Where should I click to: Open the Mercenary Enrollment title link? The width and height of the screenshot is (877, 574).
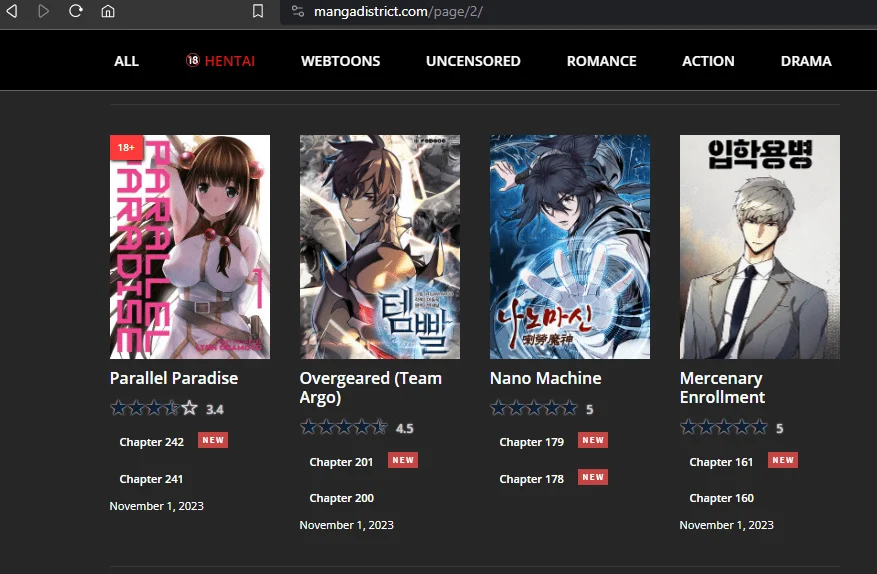(722, 388)
